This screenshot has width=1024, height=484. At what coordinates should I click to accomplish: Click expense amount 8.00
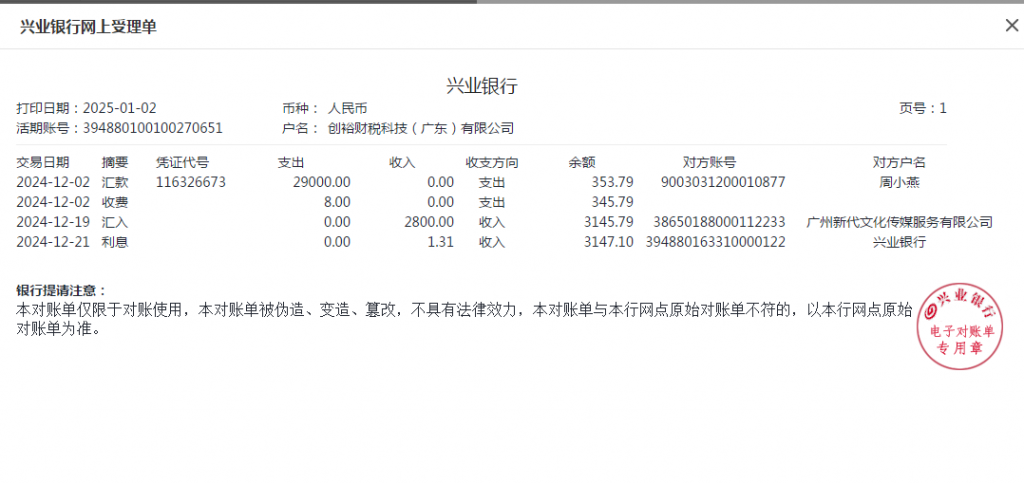coord(337,202)
